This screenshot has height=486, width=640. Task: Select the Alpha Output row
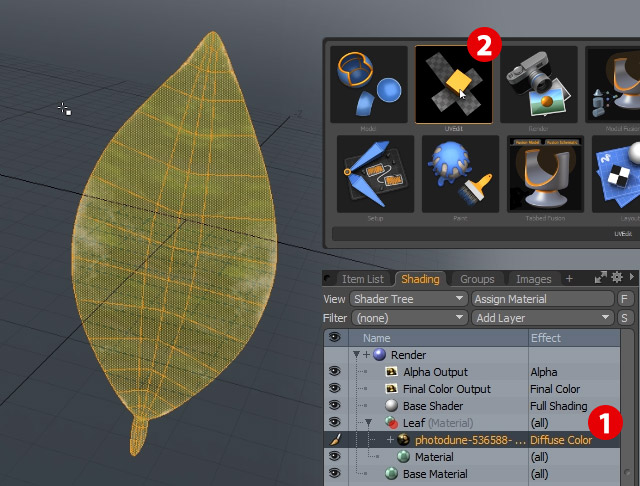tap(472, 372)
